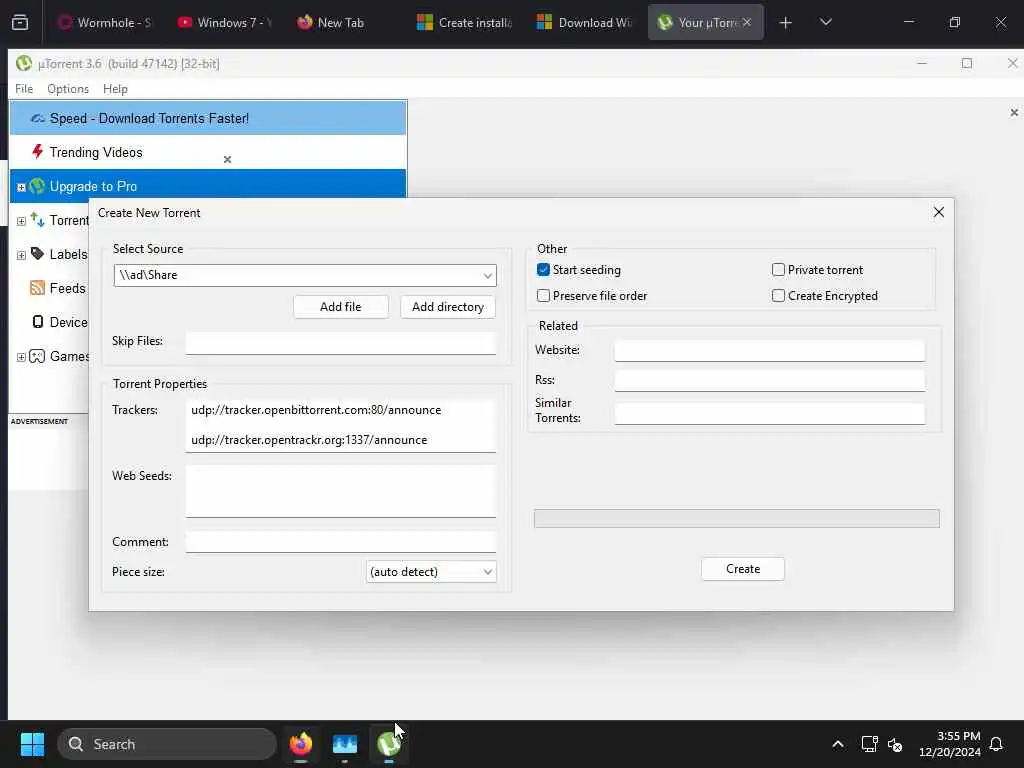Screen dimensions: 1024x768
Task: Open the Options menu
Action: [68, 89]
